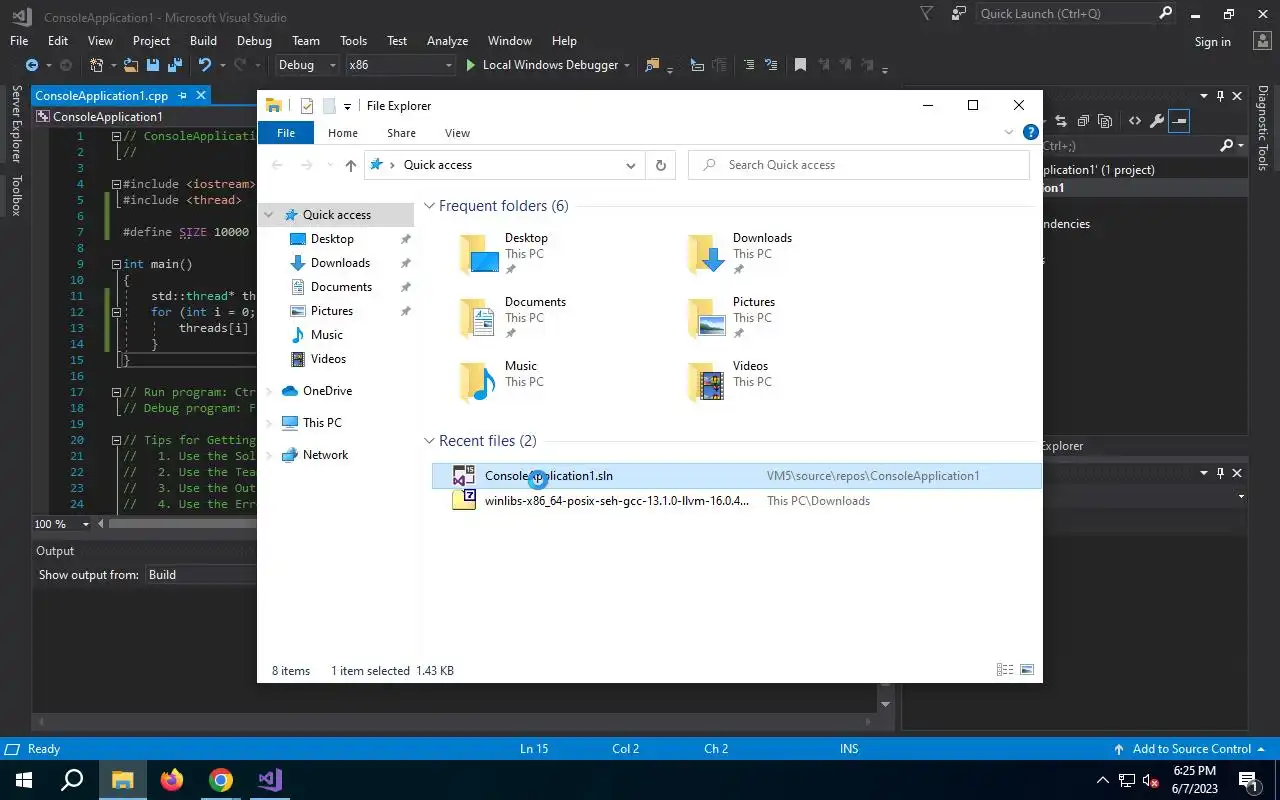Switch File Explorer to details view icon
Image resolution: width=1280 pixels, height=800 pixels.
(1004, 670)
